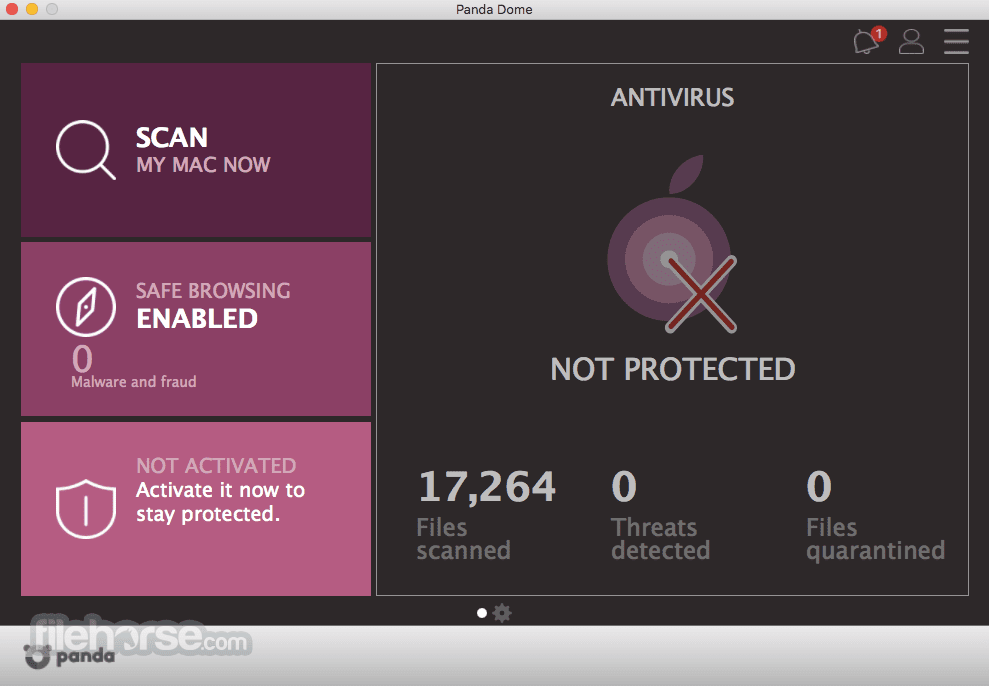
Task: Click the Files quarantined label
Action: pos(875,539)
